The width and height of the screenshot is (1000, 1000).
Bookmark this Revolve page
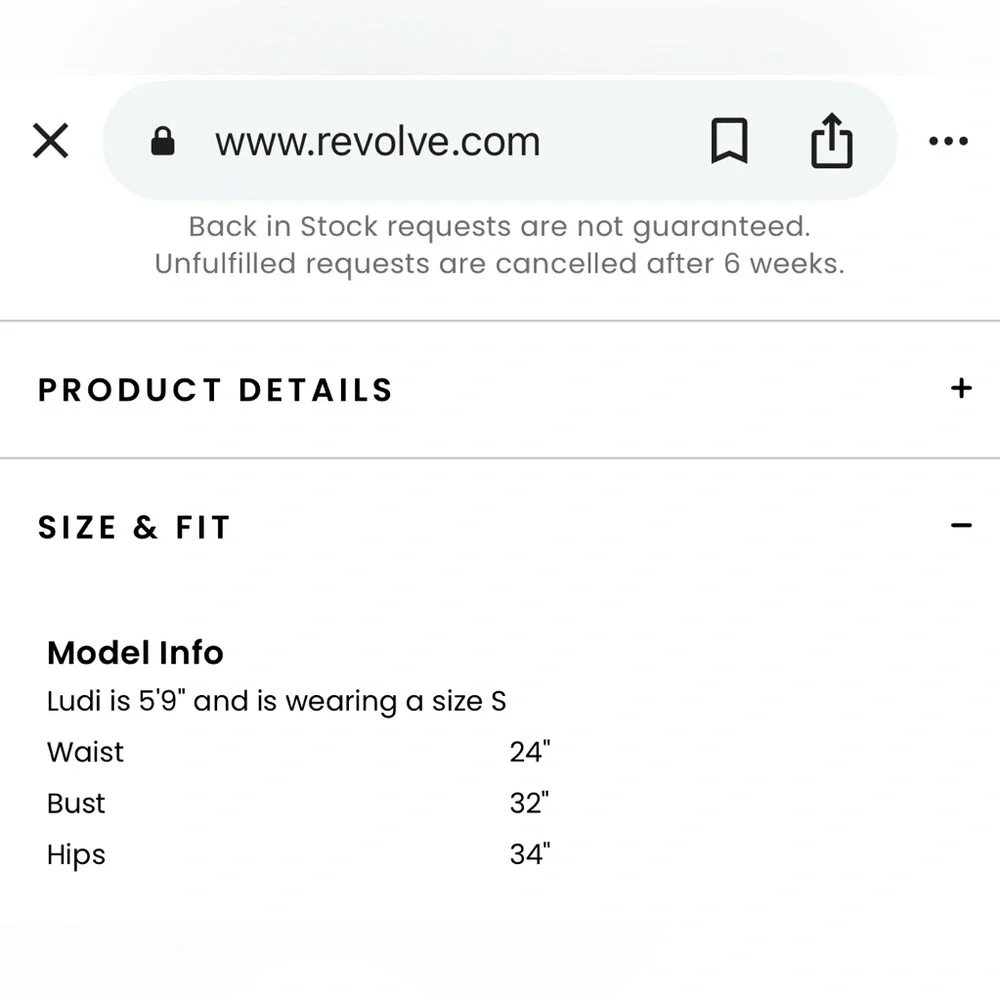coord(729,141)
